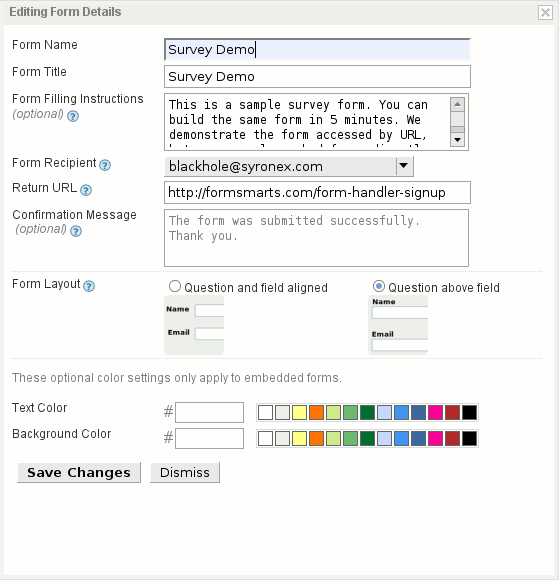Screen dimensions: 559x580
Task: Choose black swatch for Background Color
Action: pos(469,438)
